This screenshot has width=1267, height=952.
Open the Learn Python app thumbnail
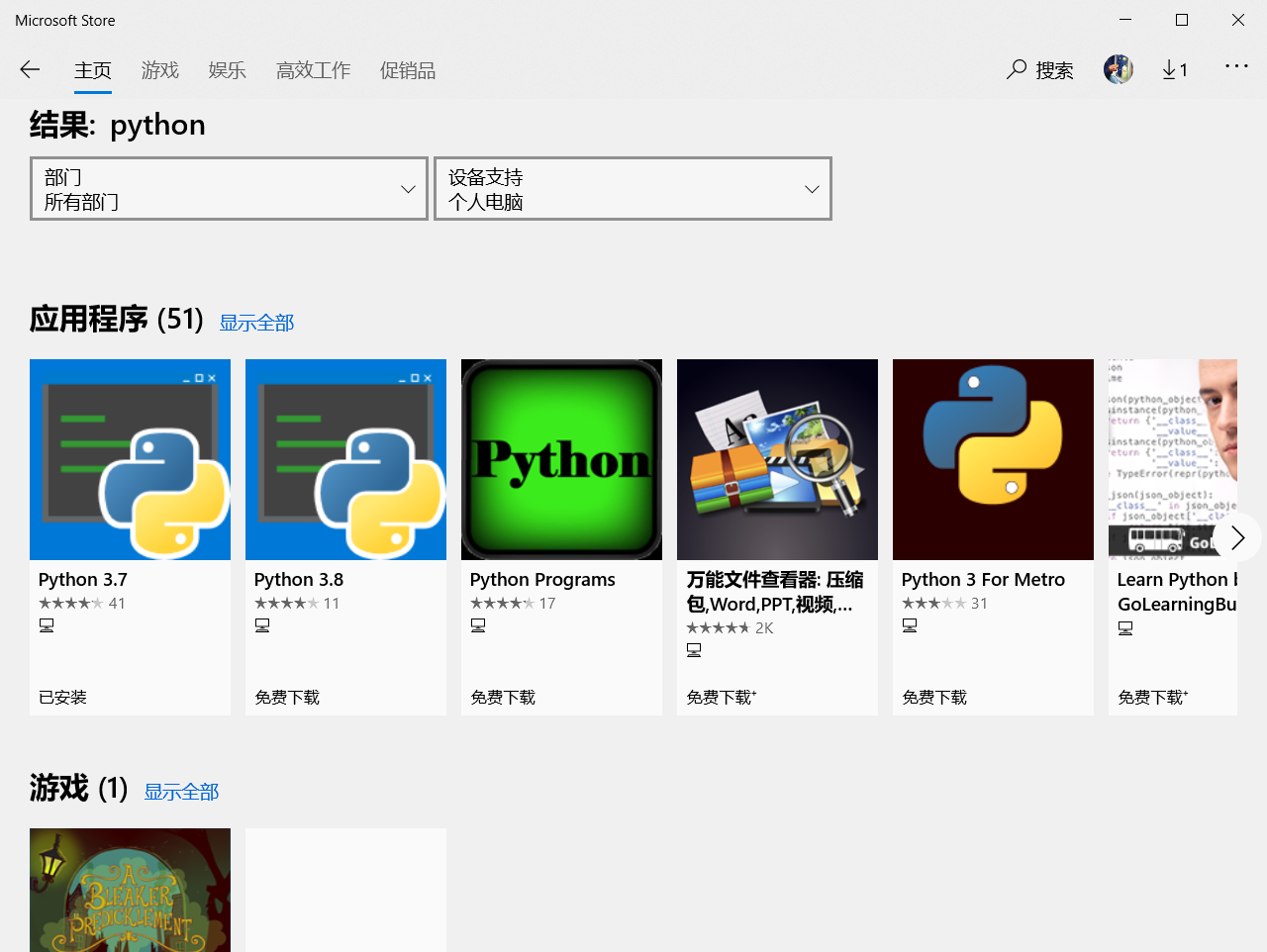(x=1173, y=459)
